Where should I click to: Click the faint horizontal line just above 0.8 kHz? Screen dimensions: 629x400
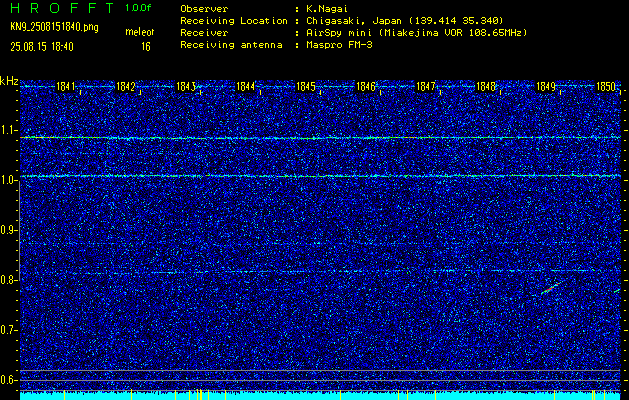(x=320, y=272)
